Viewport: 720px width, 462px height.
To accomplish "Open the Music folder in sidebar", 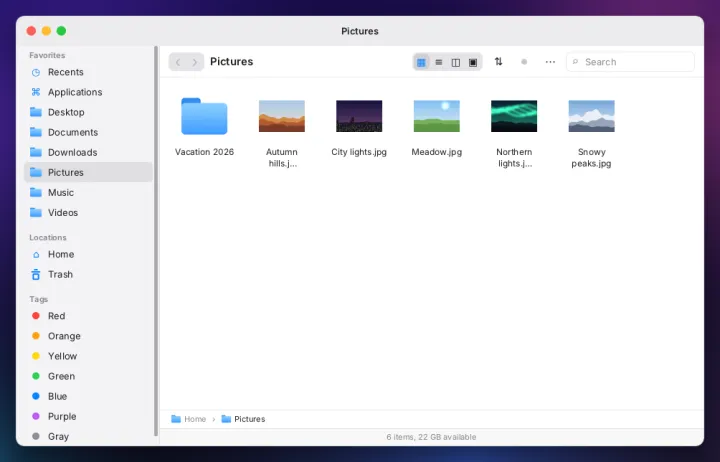I will (x=88, y=192).
